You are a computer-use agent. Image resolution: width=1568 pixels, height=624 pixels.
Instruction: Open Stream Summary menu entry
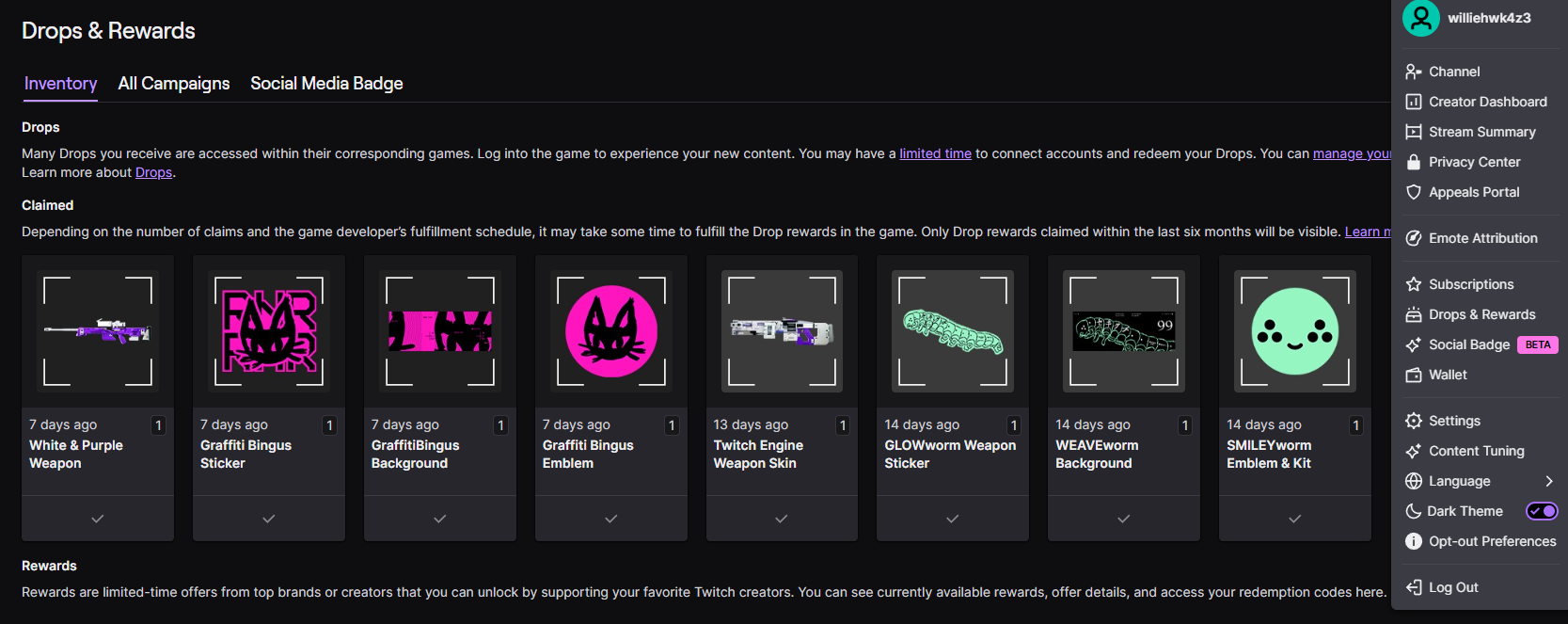(x=1481, y=132)
